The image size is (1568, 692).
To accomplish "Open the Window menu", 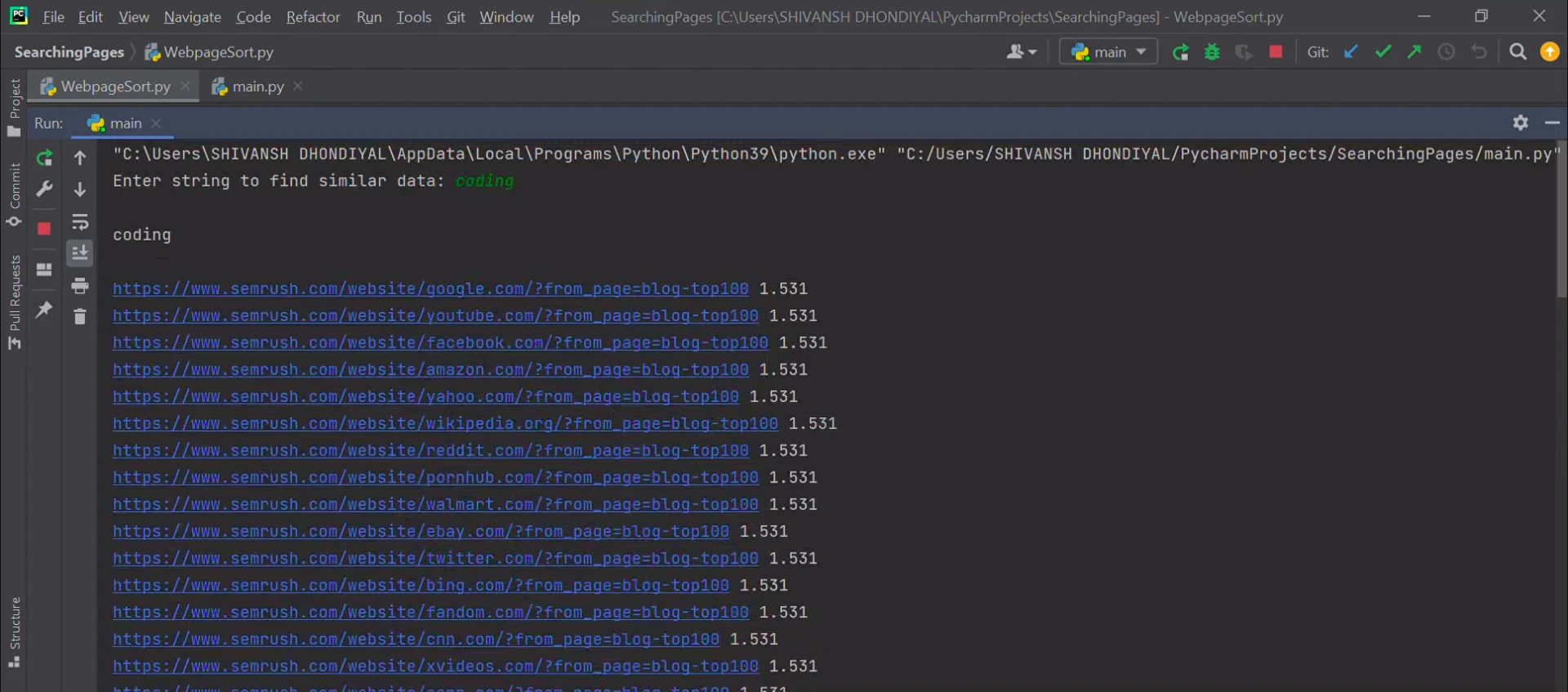I will (506, 17).
